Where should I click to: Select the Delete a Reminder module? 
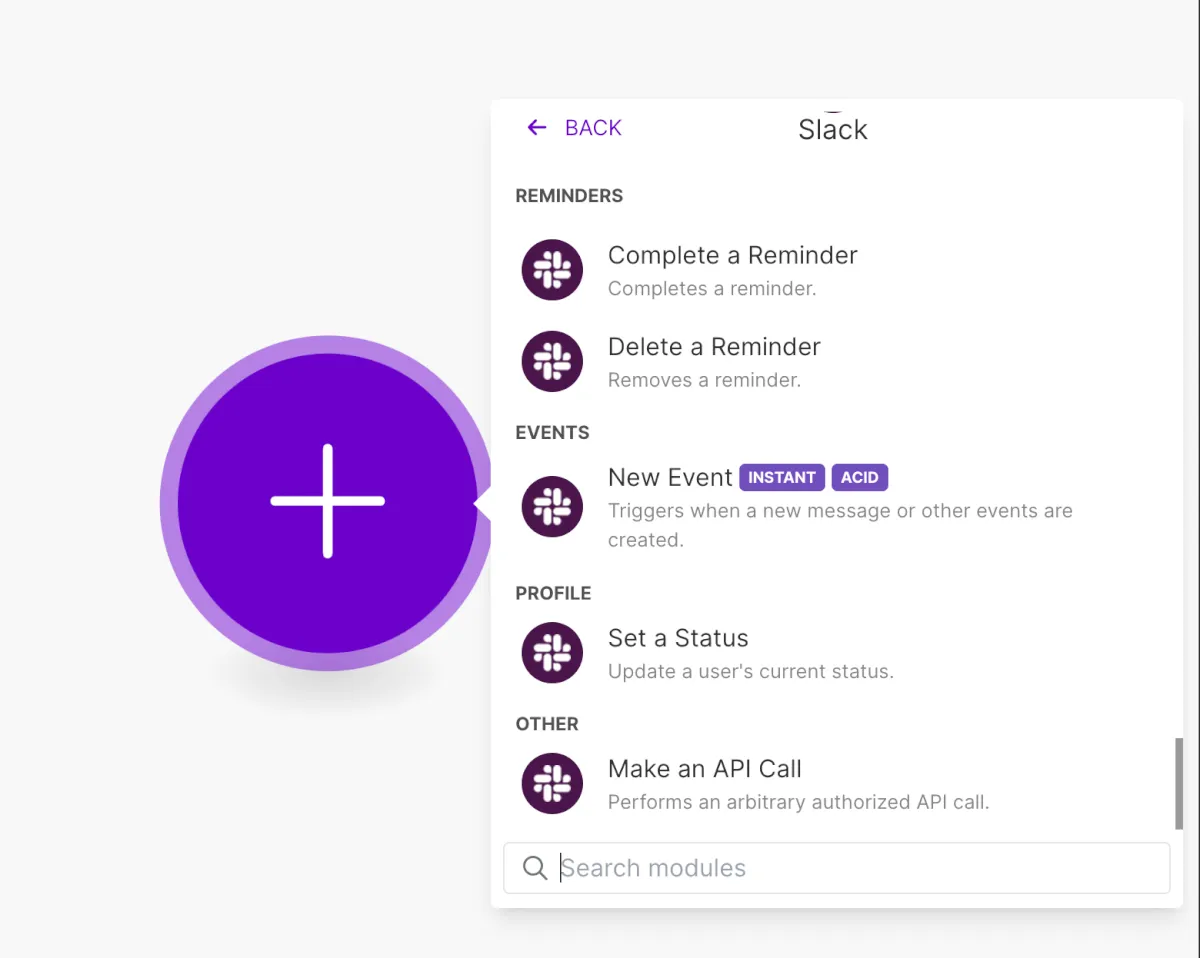coord(835,361)
